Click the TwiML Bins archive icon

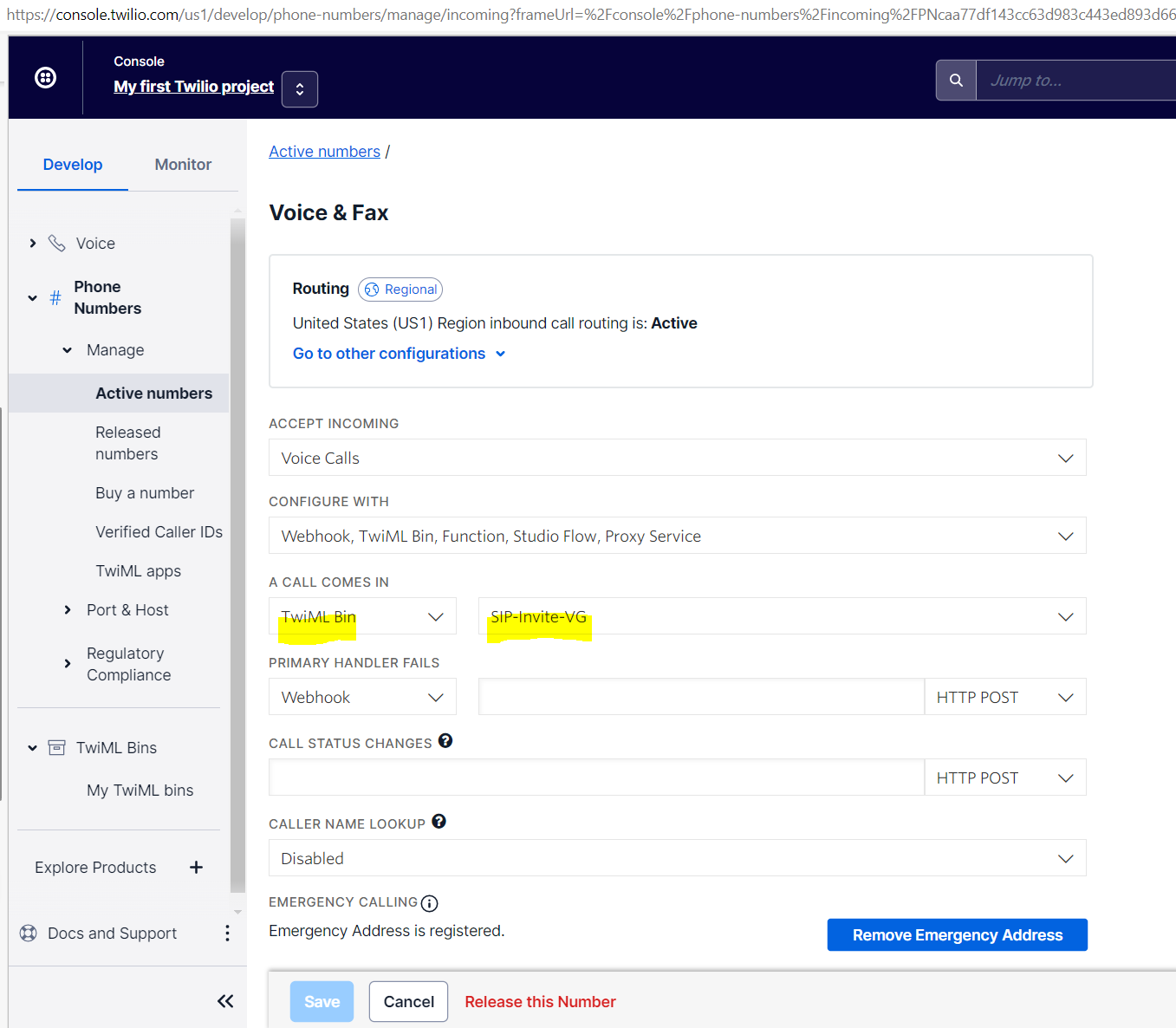[x=56, y=748]
